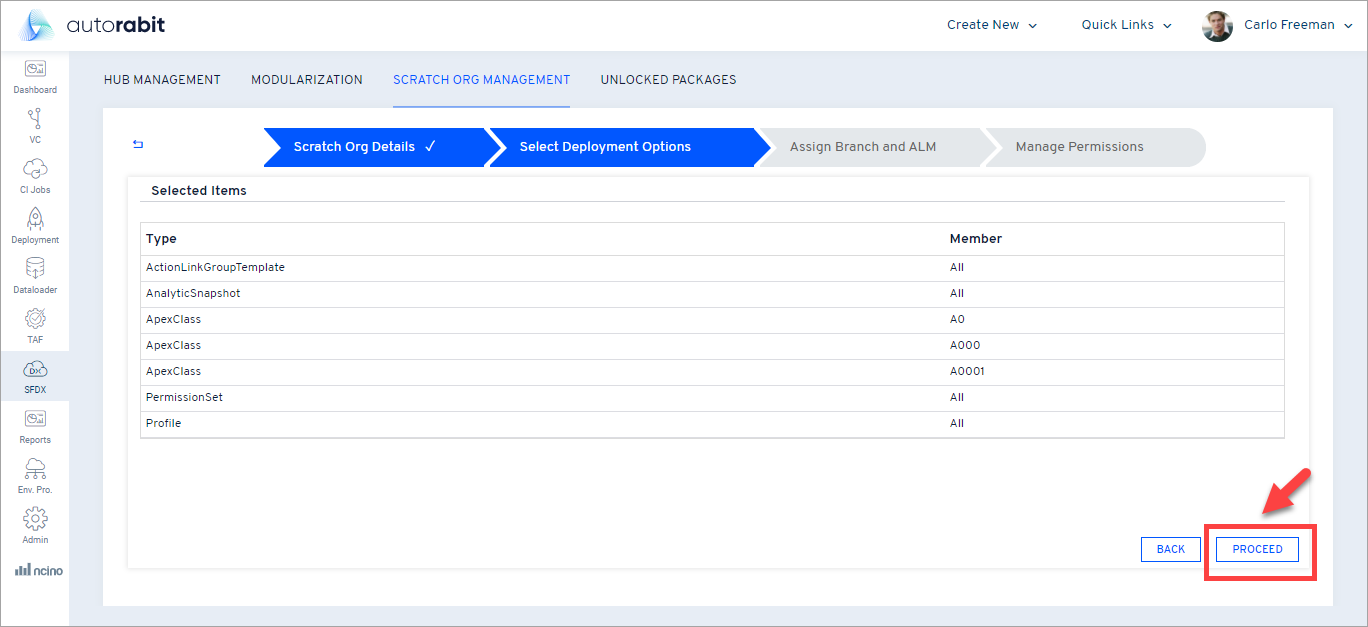Switch to the Unlocked Packages tab

pos(668,80)
